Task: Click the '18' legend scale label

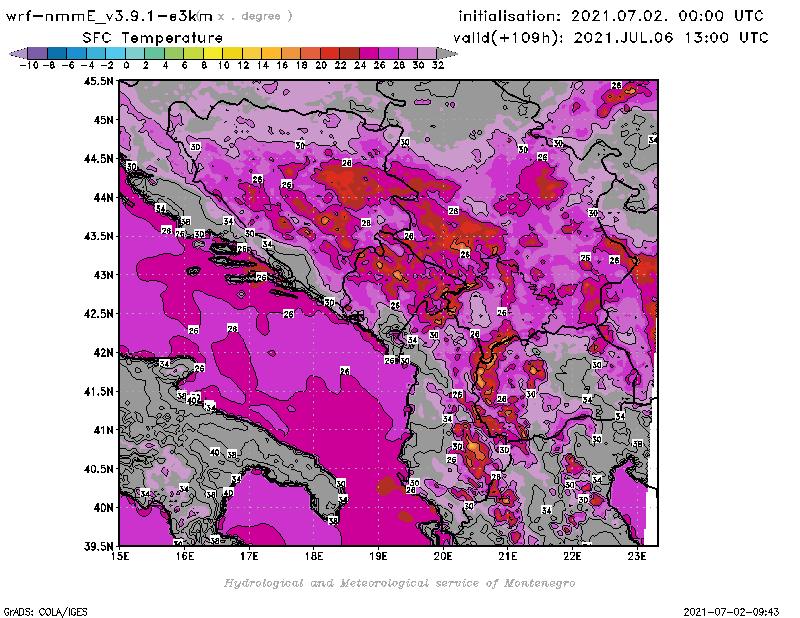Action: (x=302, y=65)
